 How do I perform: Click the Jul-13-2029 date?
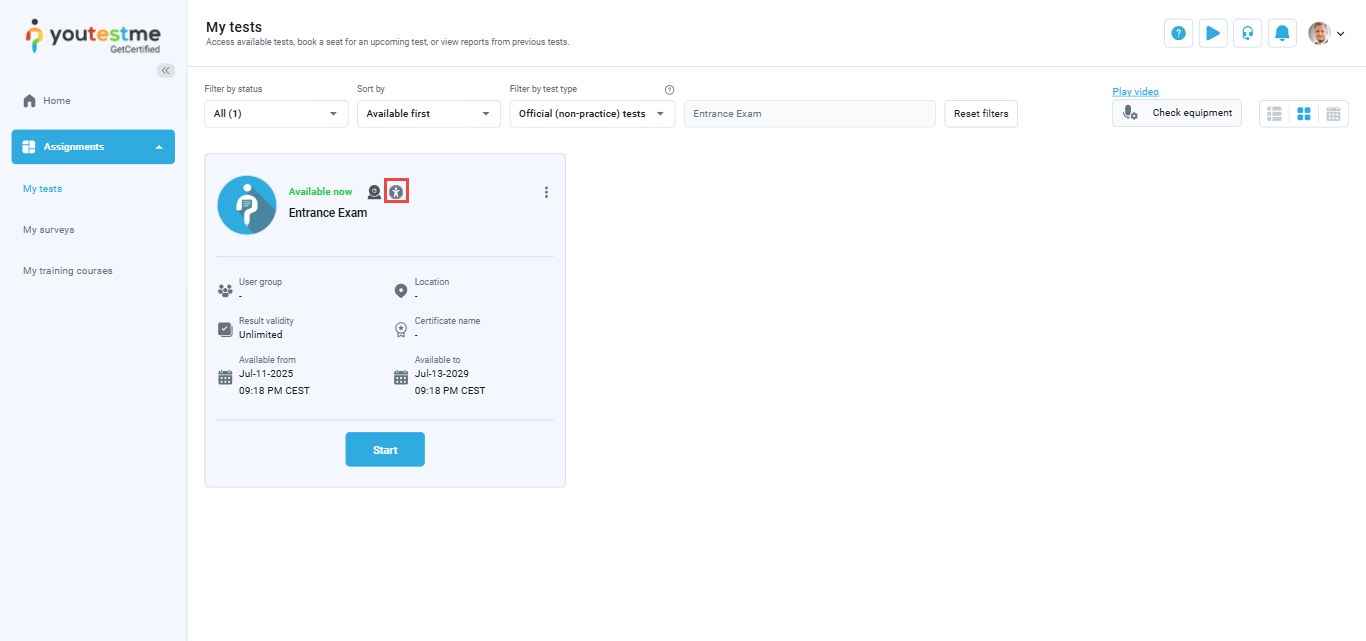[442, 374]
